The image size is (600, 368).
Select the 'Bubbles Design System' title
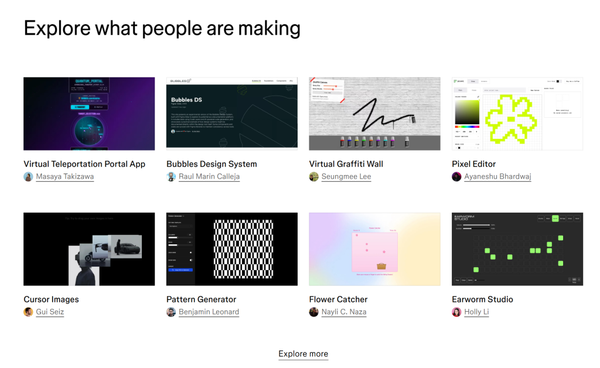pos(212,164)
